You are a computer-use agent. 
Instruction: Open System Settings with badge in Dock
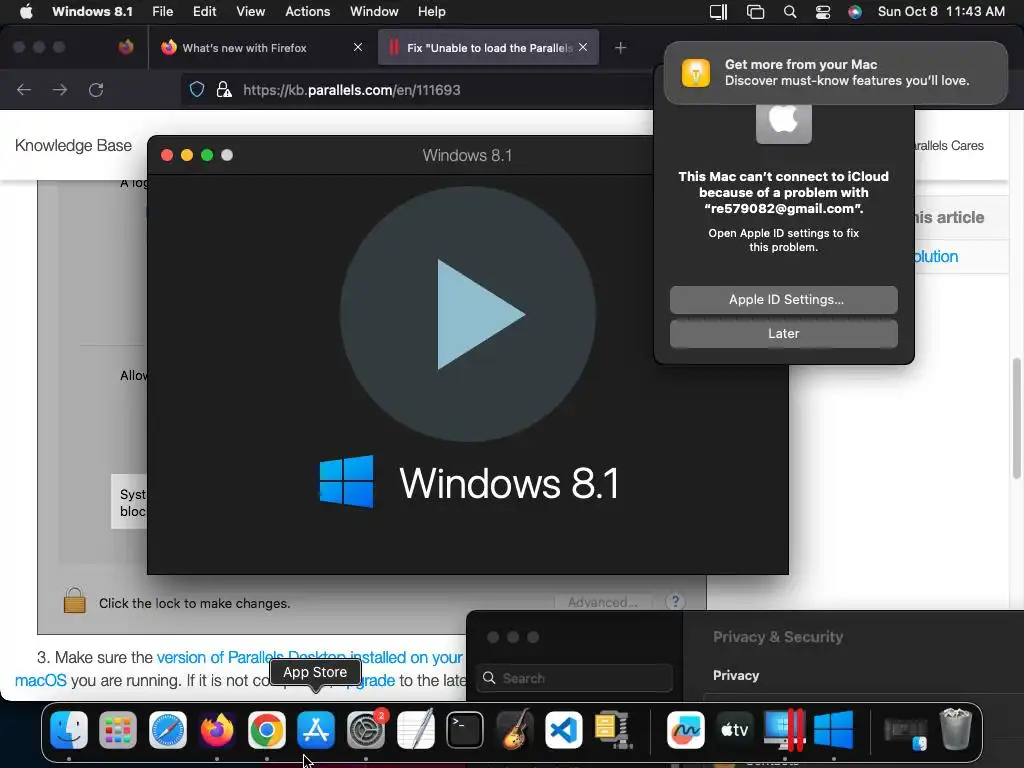[366, 729]
